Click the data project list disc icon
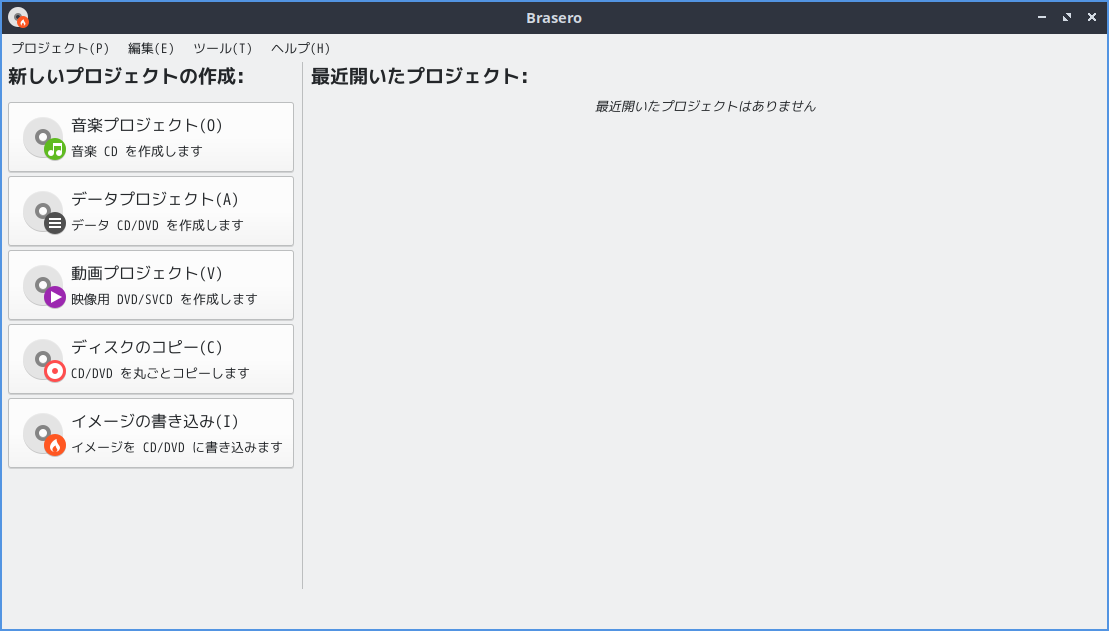 coord(44,212)
